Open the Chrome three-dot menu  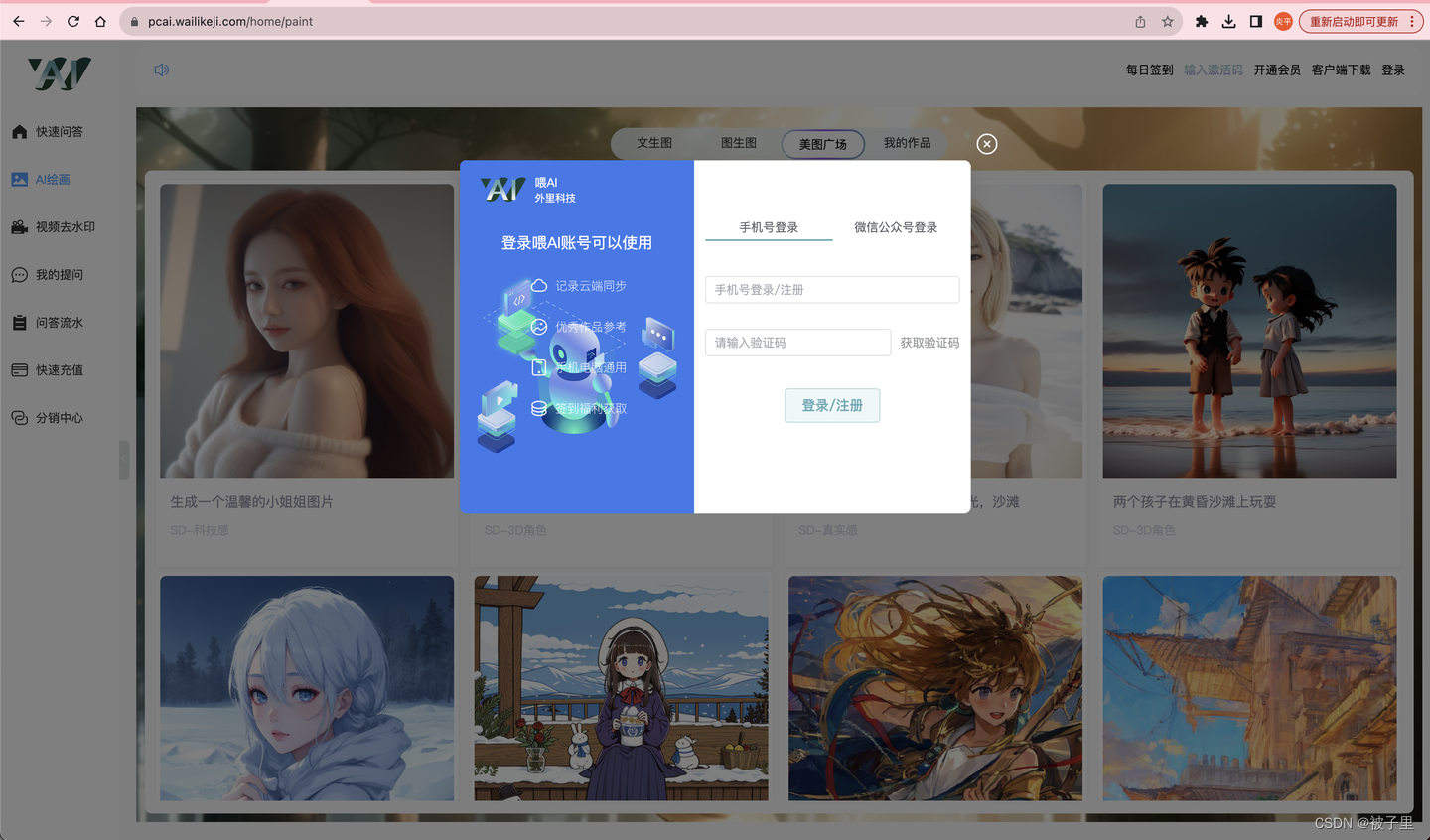[1411, 21]
